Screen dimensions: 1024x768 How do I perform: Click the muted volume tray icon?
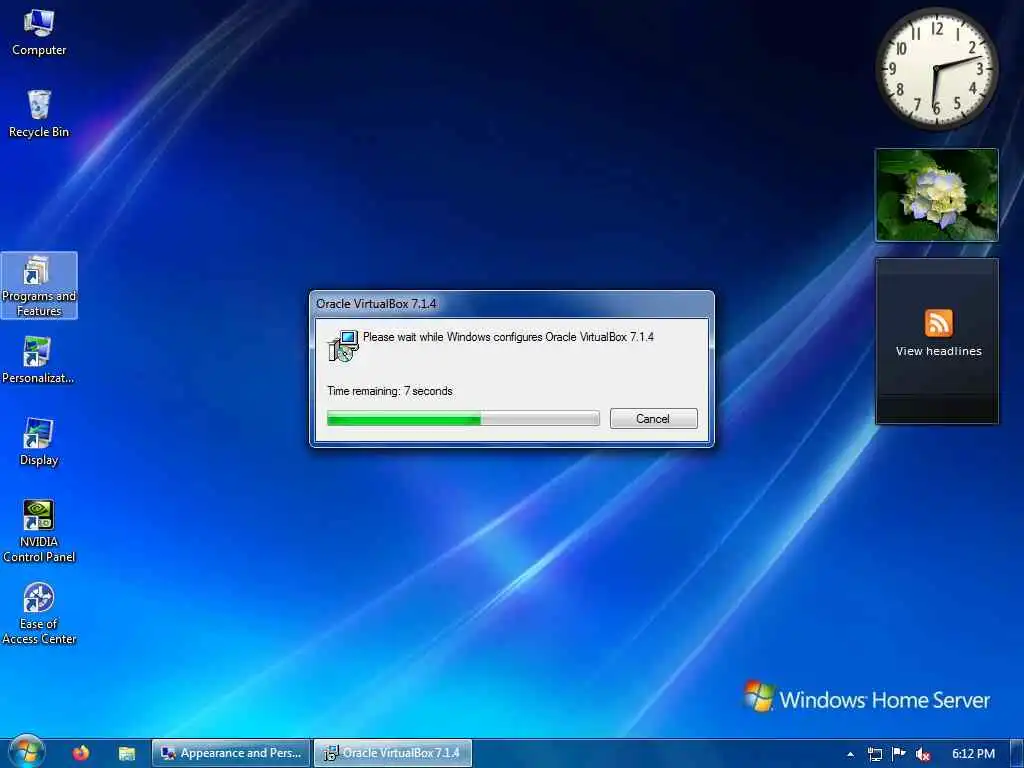point(923,754)
